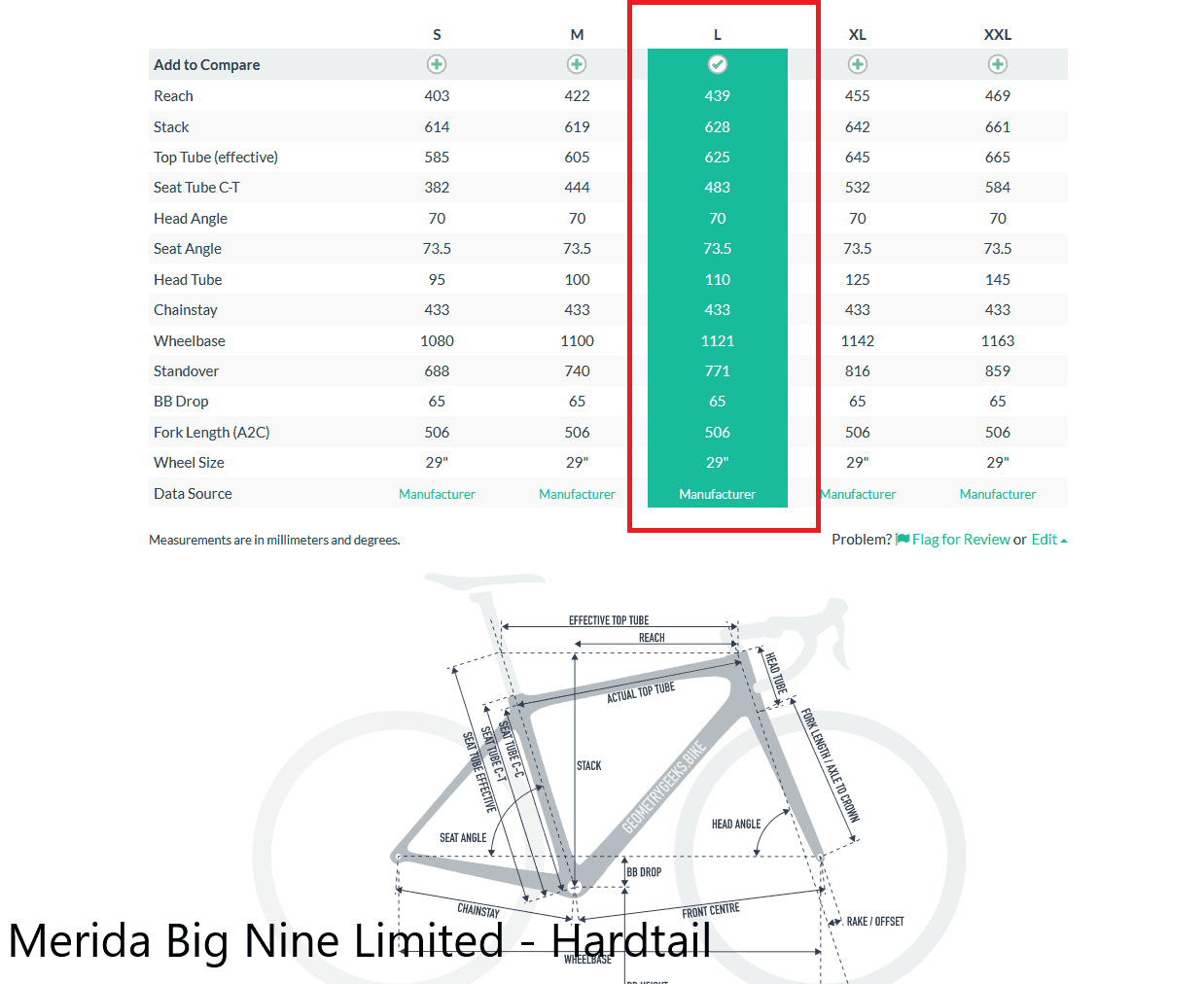Add size XL to compare
The width and height of the screenshot is (1204, 984).
(x=858, y=64)
